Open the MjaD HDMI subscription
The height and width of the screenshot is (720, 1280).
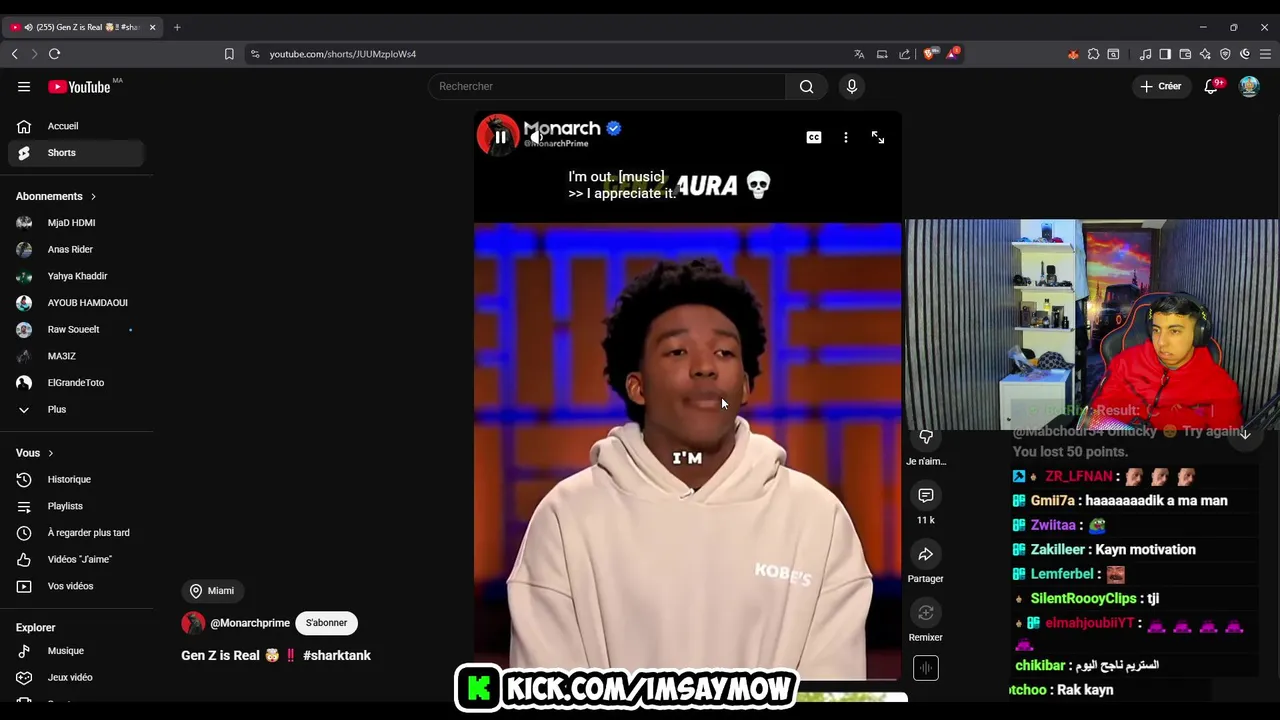pyautogui.click(x=76, y=223)
